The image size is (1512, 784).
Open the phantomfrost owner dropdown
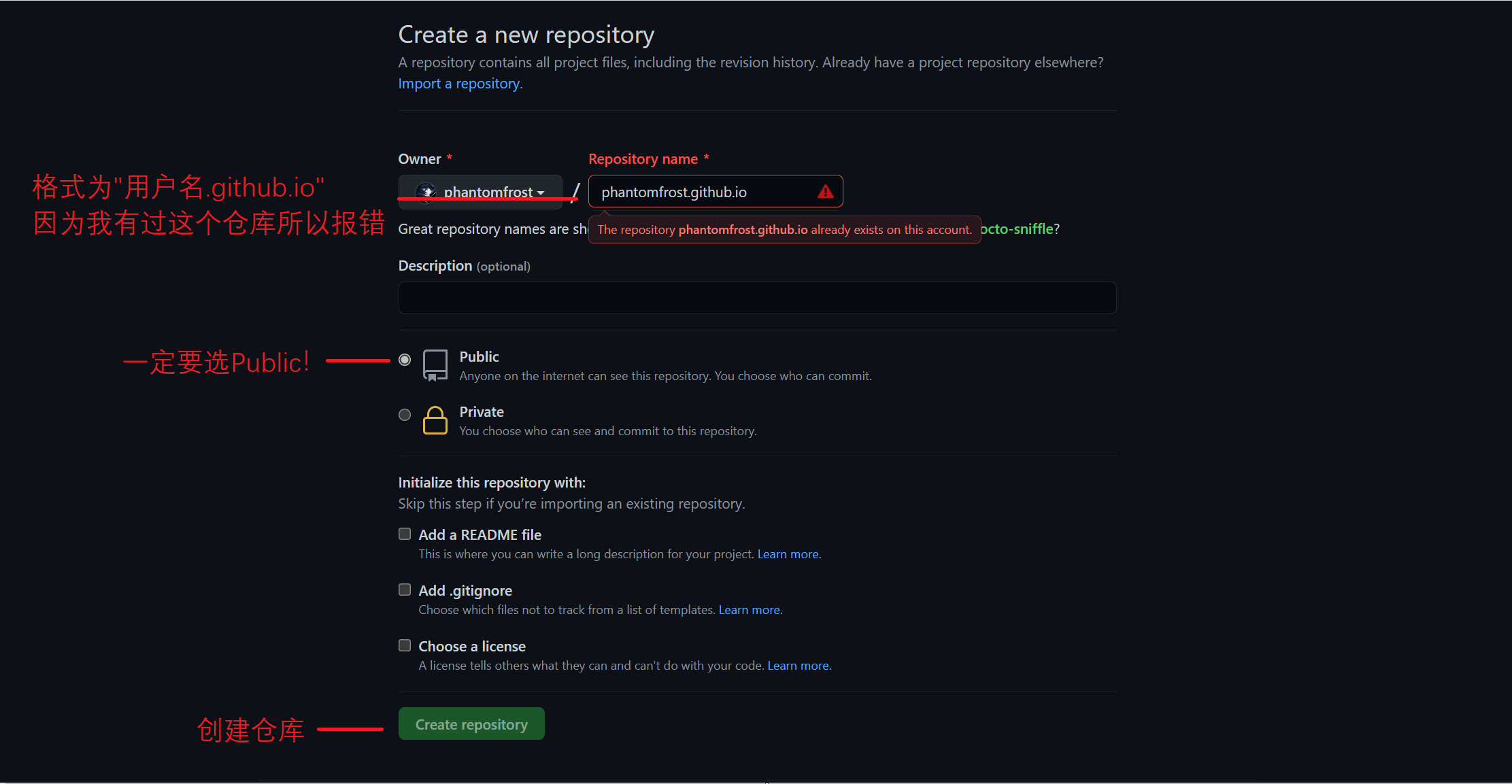tap(480, 192)
